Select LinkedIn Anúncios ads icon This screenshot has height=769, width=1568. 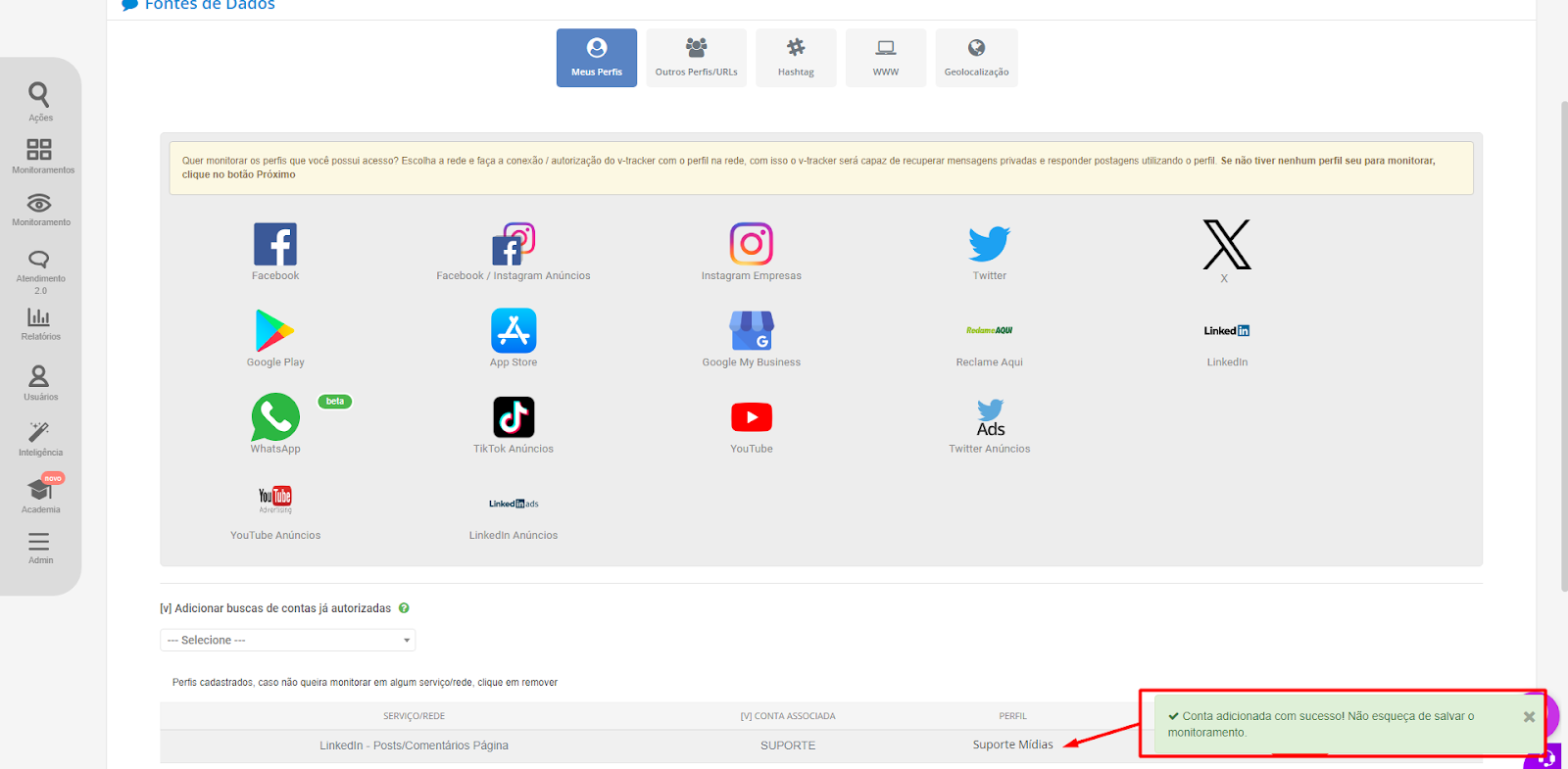pos(514,504)
